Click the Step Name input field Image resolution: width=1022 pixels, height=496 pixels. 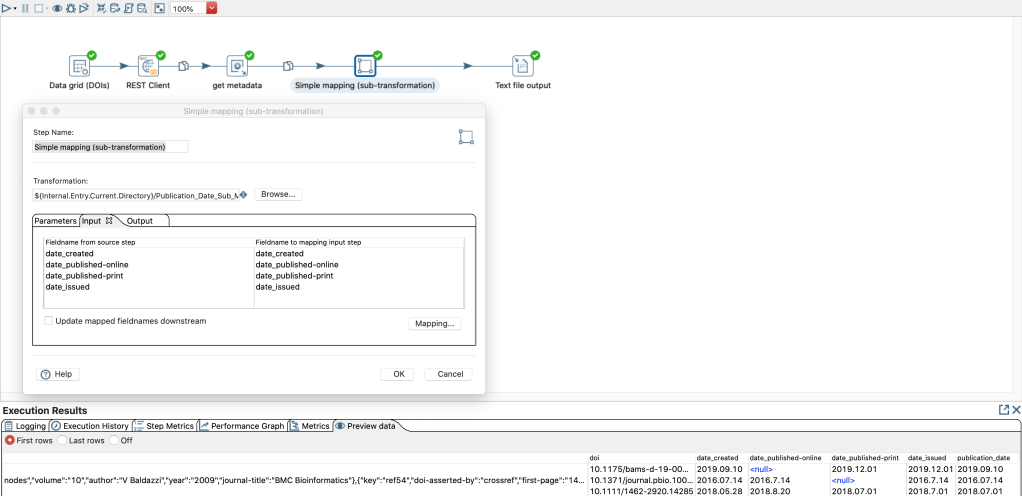pos(110,146)
